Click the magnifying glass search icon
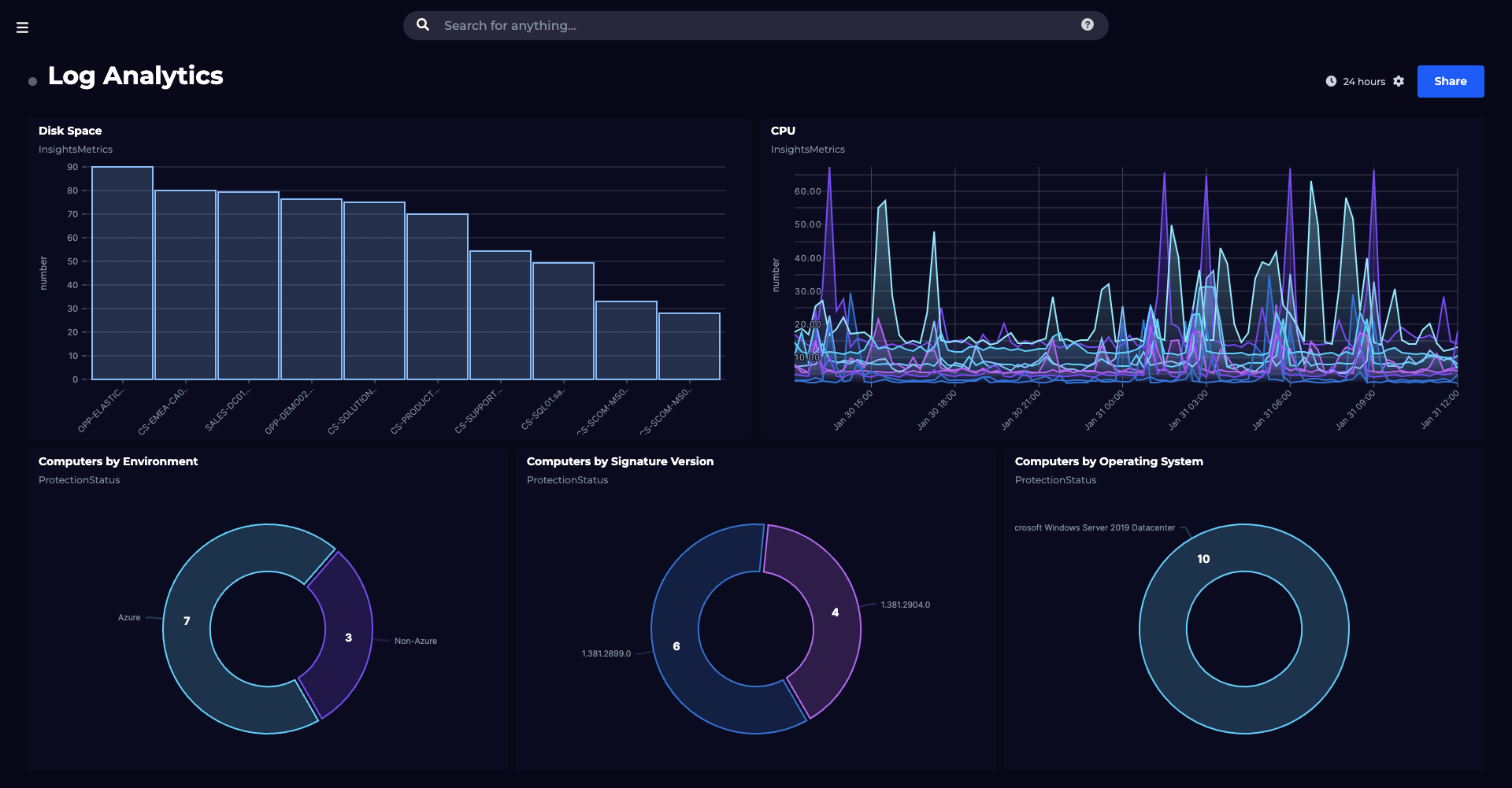This screenshot has width=1512, height=788. click(423, 25)
